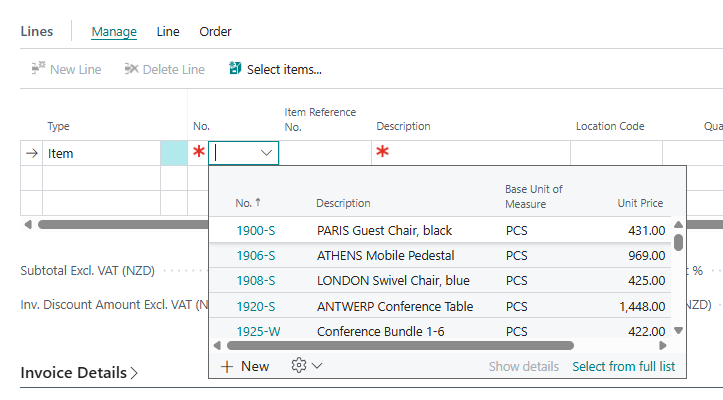The width and height of the screenshot is (723, 400).
Task: Click the lines grid horizontal scrollbar
Action: click(123, 225)
